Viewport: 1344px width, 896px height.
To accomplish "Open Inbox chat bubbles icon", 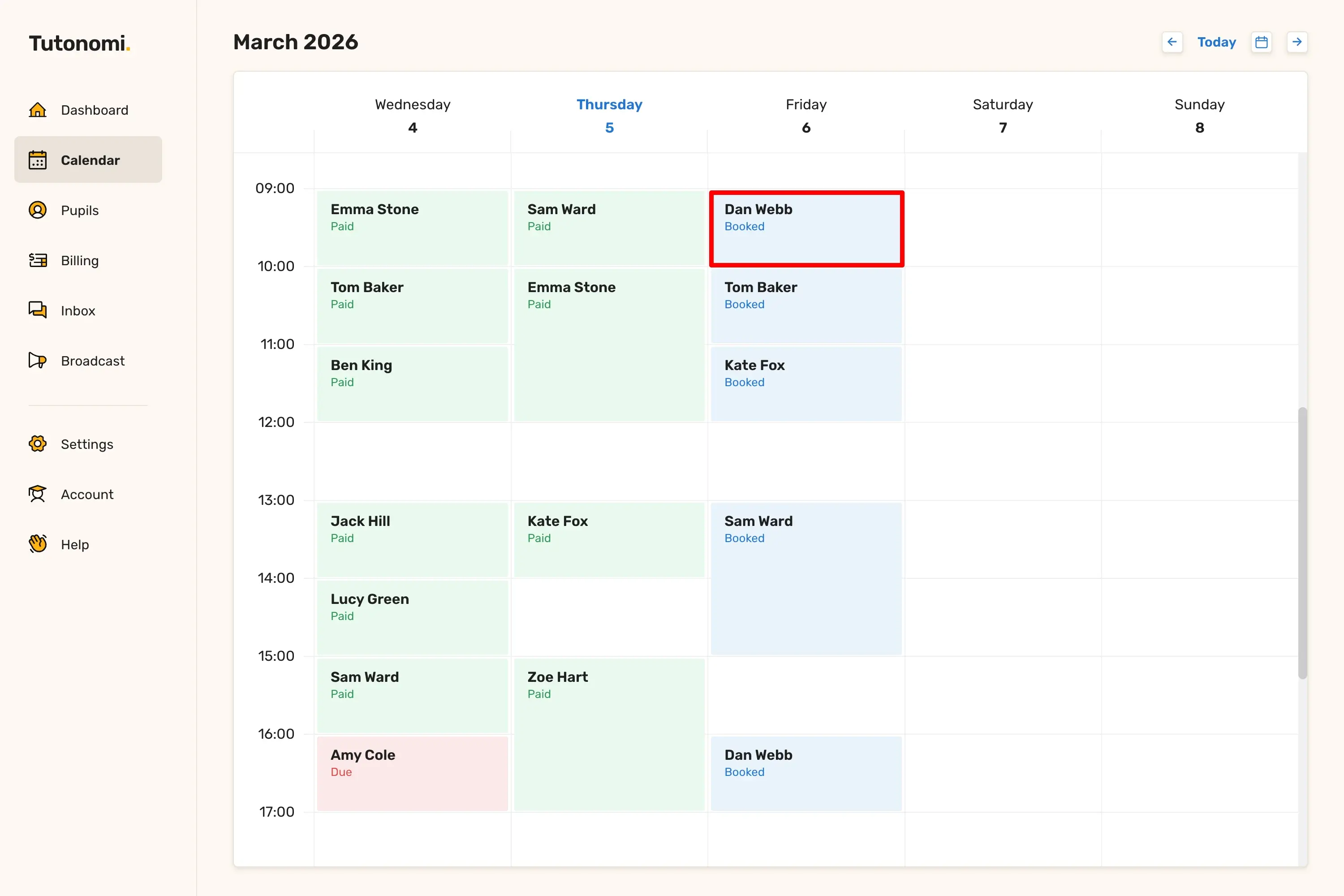I will click(38, 310).
